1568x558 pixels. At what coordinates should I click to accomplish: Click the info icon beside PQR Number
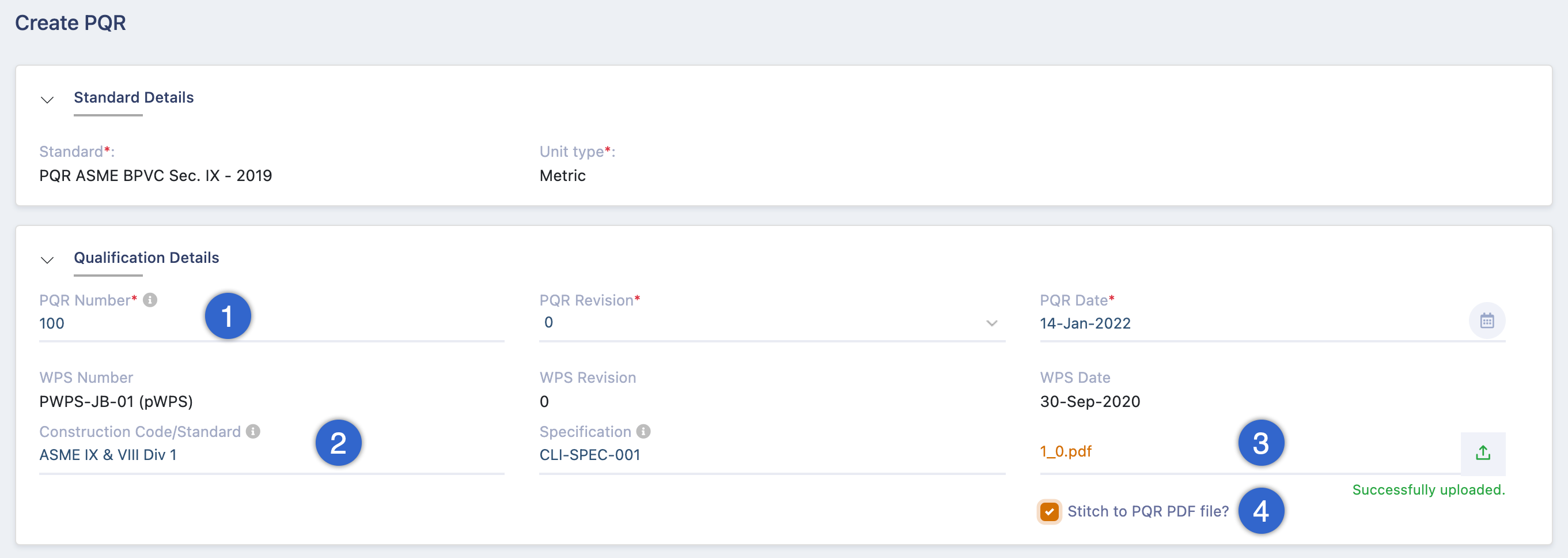coord(150,300)
